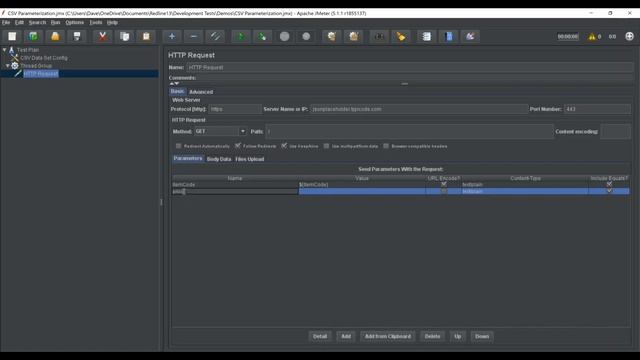Click the Path input field

pos(409,131)
